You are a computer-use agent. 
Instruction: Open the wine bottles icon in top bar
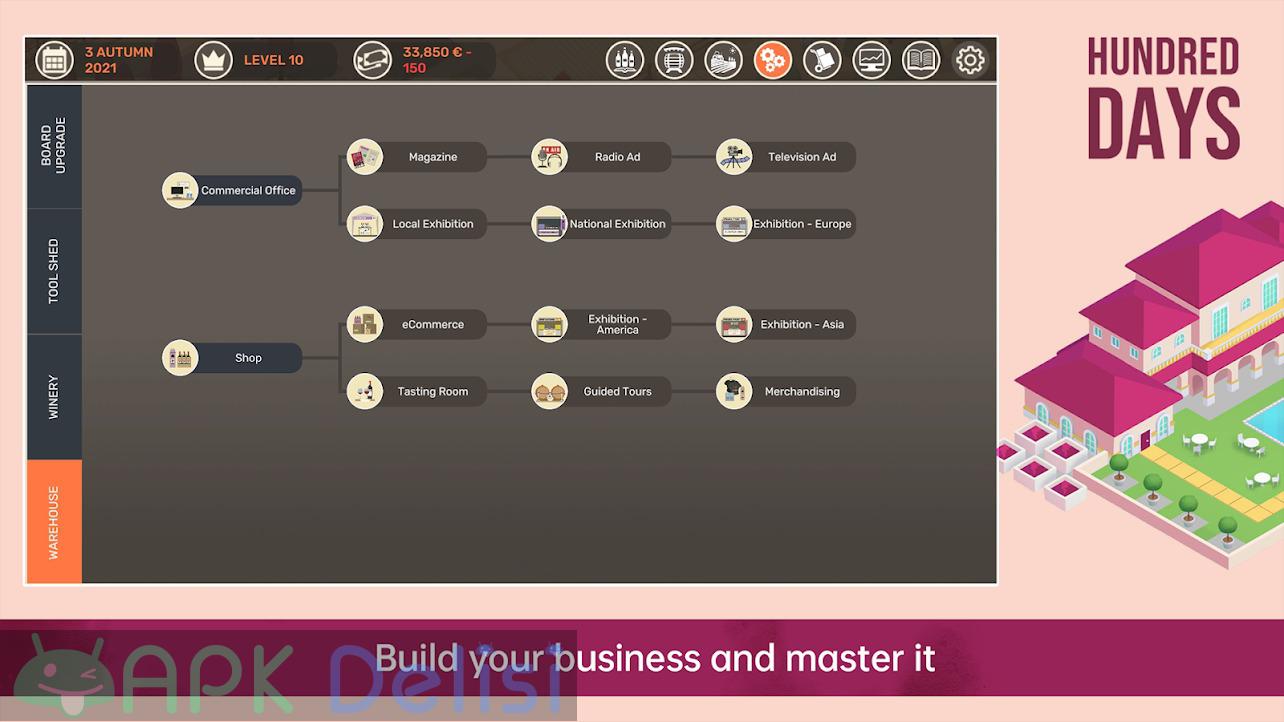tap(624, 60)
